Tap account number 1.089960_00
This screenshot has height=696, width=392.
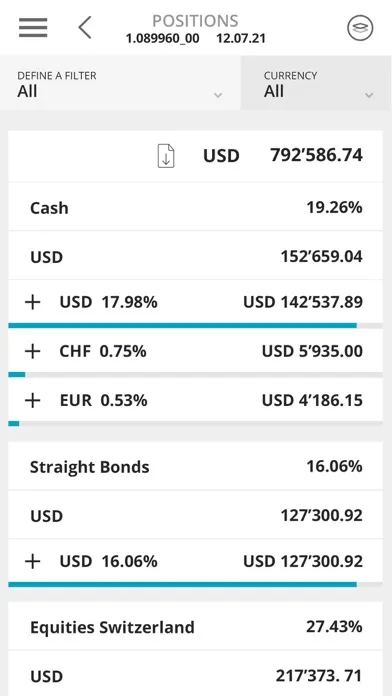tap(162, 39)
